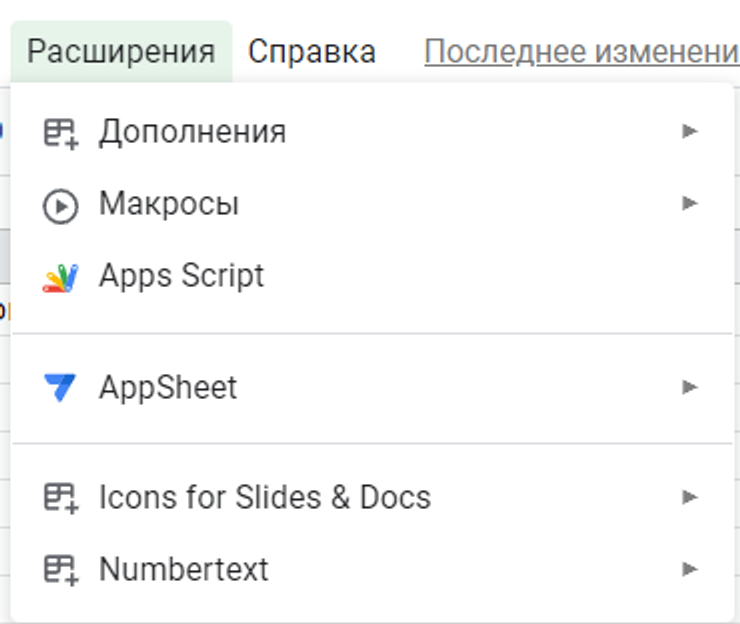Choose the Icons for Slides & Docs entry
Image resolution: width=740 pixels, height=624 pixels.
pos(264,497)
